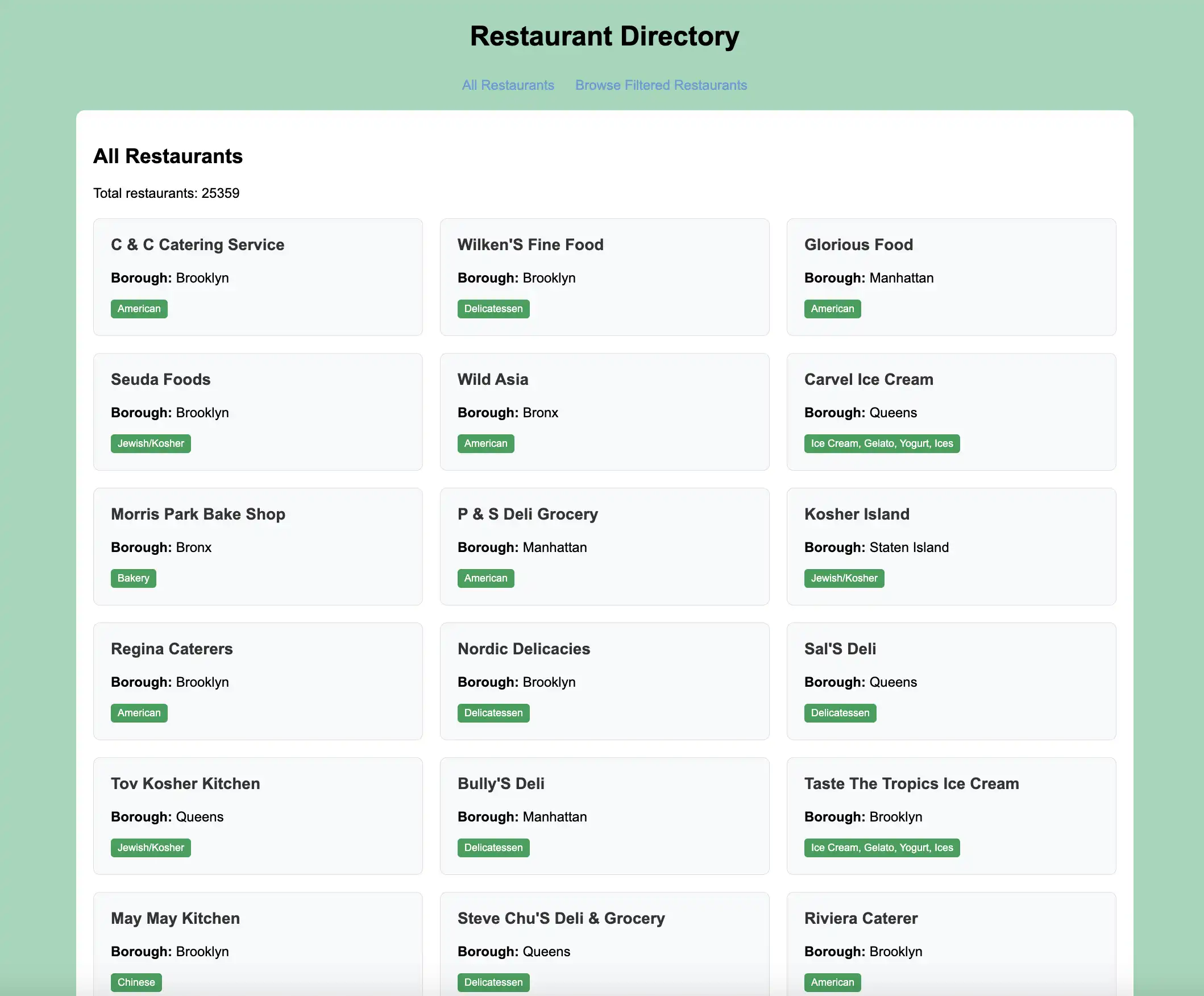Image resolution: width=1204 pixels, height=996 pixels.
Task: Open the Browse Filtered Restaurants page
Action: pos(661,85)
